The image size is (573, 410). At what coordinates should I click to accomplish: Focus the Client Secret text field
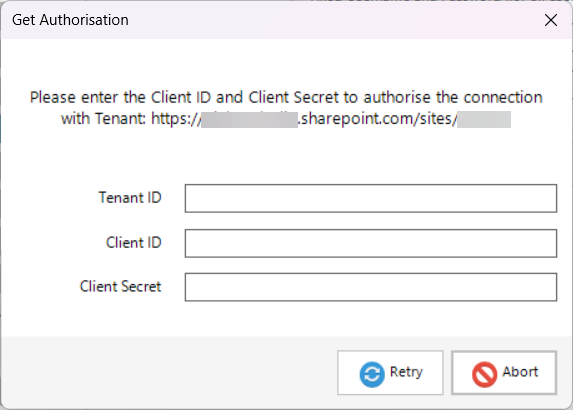[x=371, y=287]
